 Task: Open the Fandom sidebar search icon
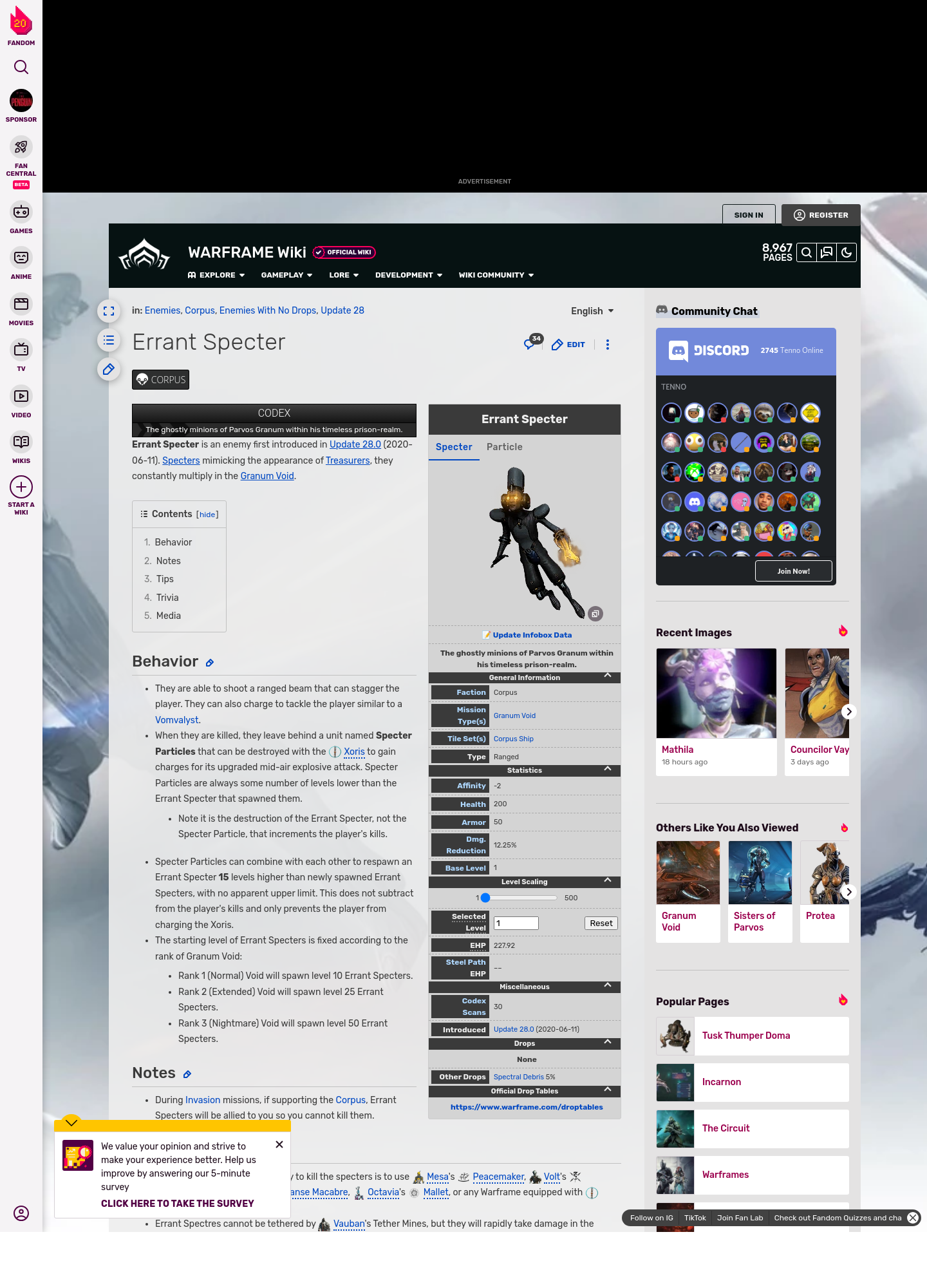click(x=21, y=67)
